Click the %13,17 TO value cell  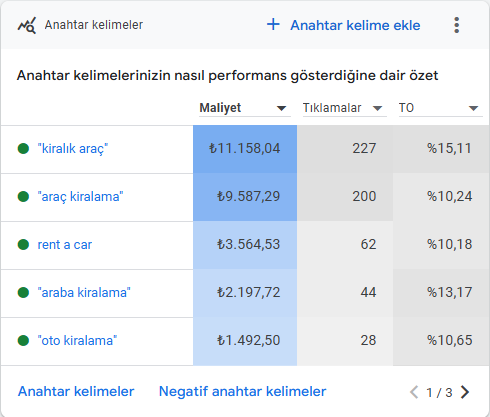click(441, 293)
